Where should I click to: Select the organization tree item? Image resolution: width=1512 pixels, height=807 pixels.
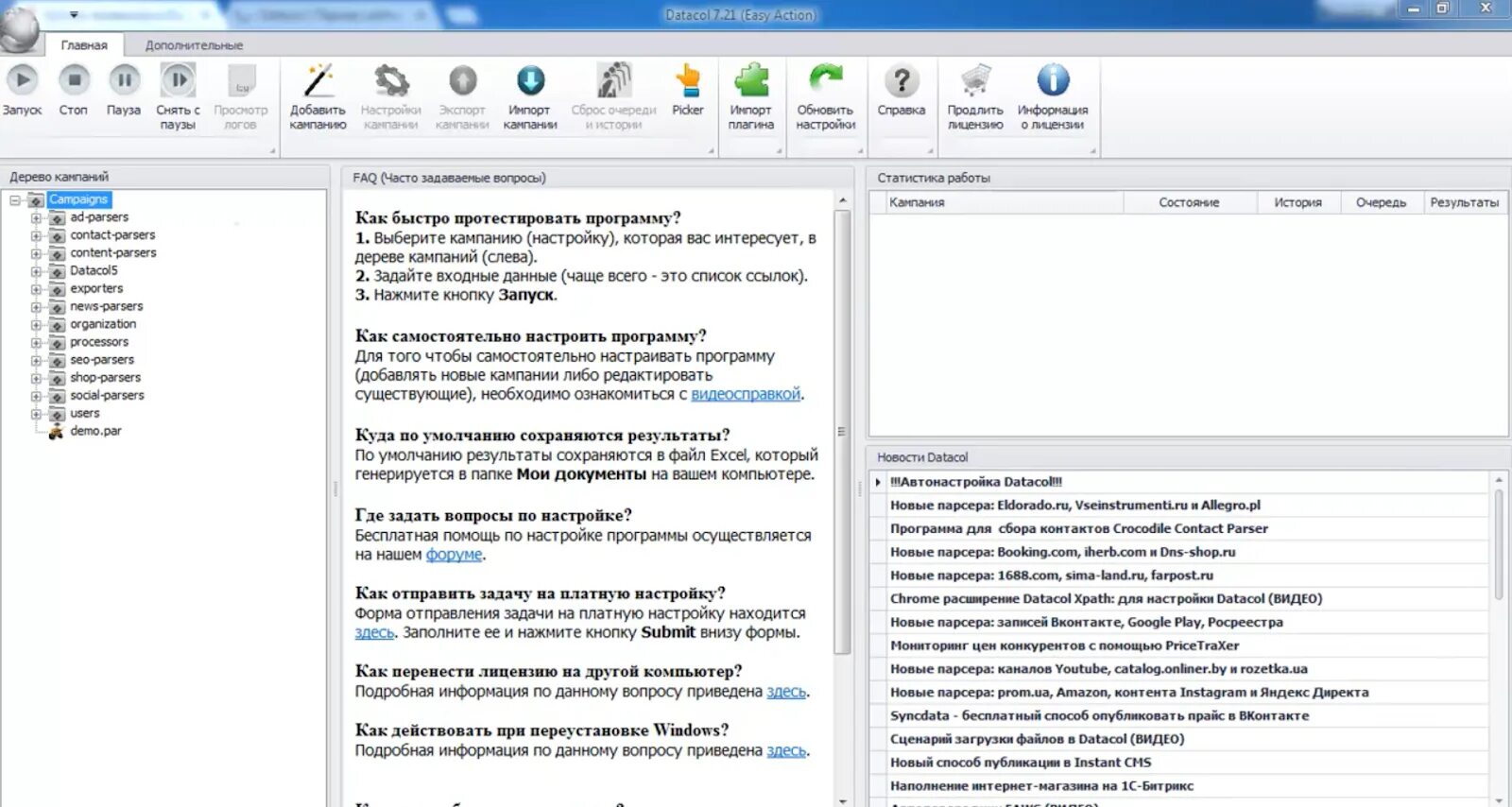pos(103,324)
